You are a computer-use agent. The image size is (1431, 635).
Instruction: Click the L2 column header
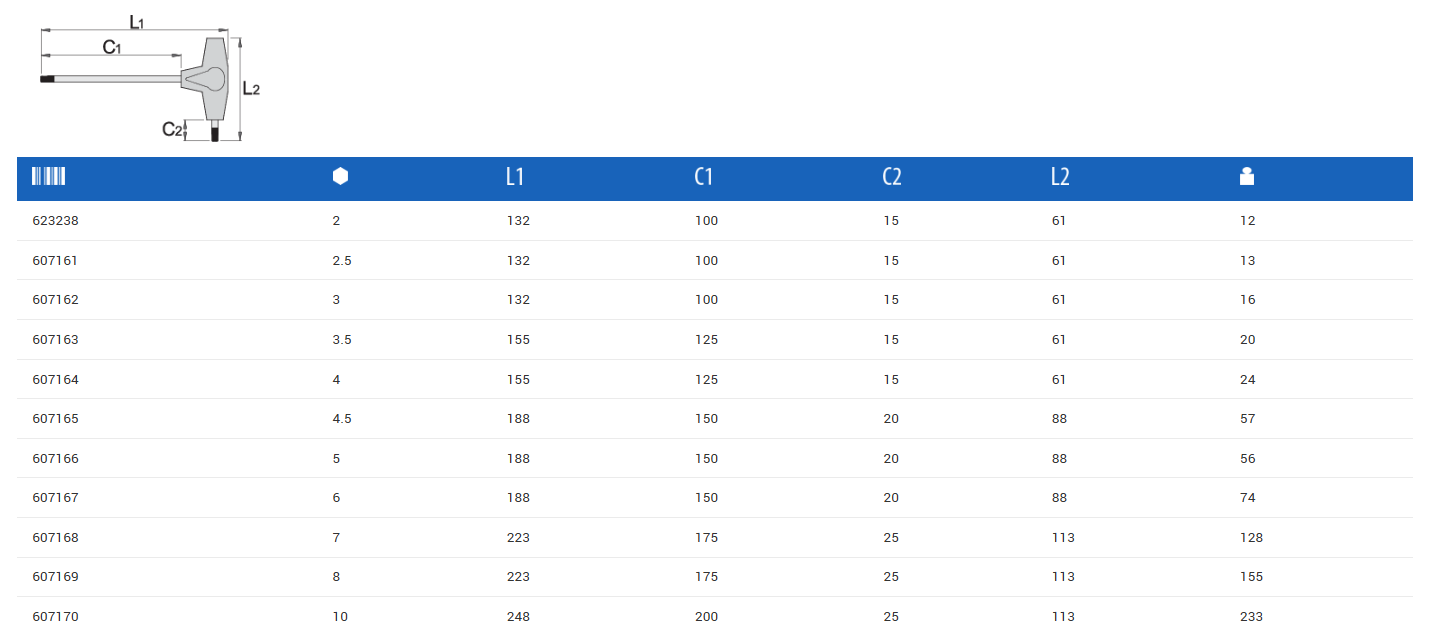point(1060,177)
